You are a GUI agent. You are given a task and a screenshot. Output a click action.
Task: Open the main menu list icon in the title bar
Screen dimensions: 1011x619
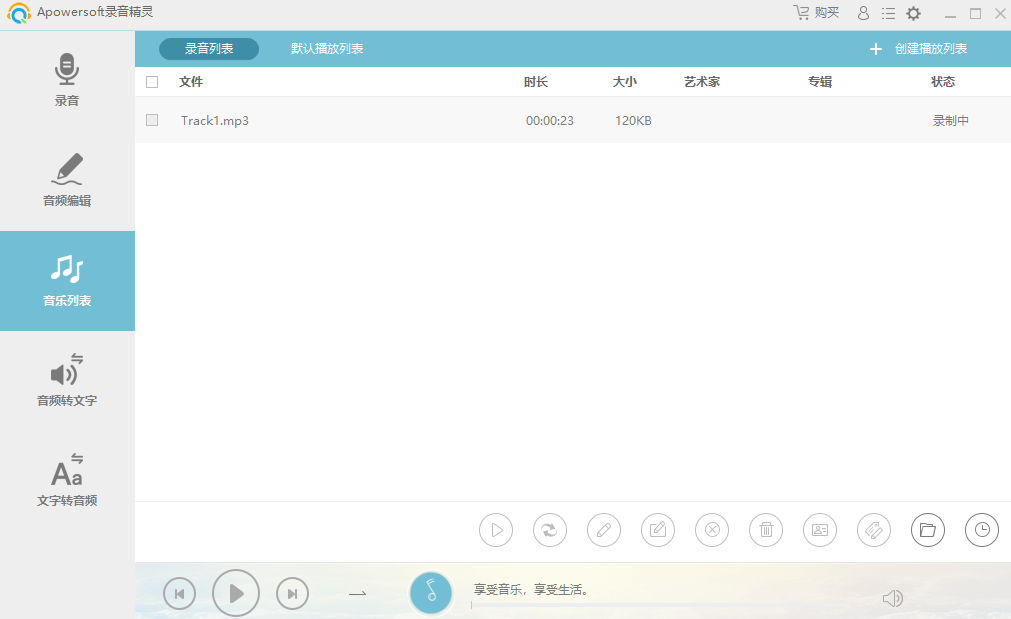(x=888, y=13)
